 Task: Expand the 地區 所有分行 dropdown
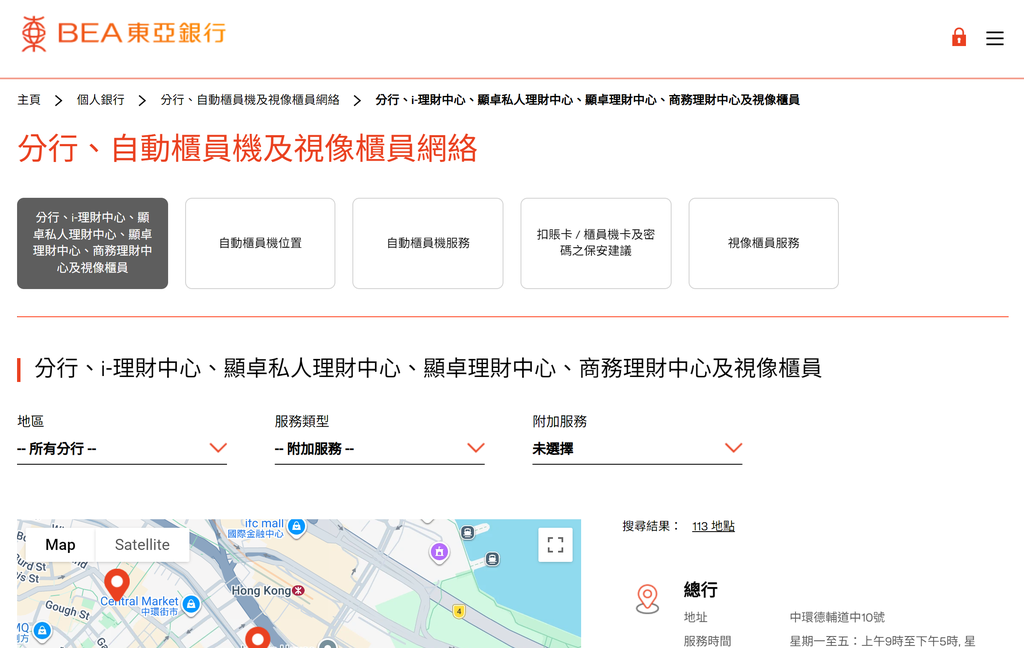(x=121, y=449)
